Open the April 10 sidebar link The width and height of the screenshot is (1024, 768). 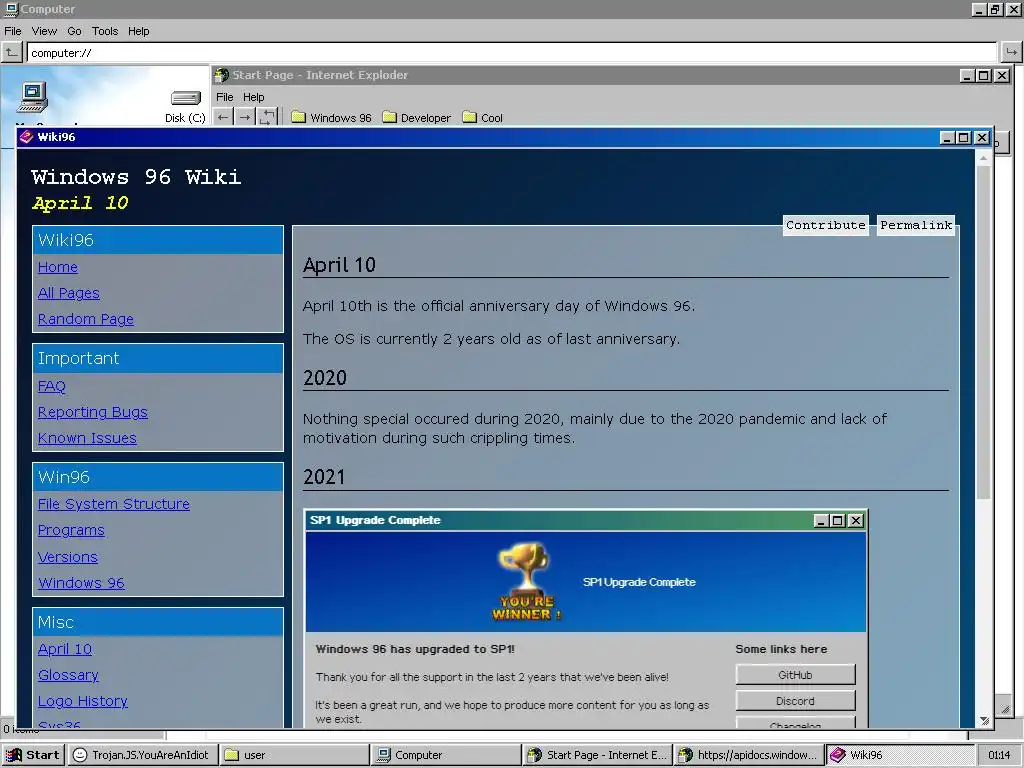[x=65, y=649]
